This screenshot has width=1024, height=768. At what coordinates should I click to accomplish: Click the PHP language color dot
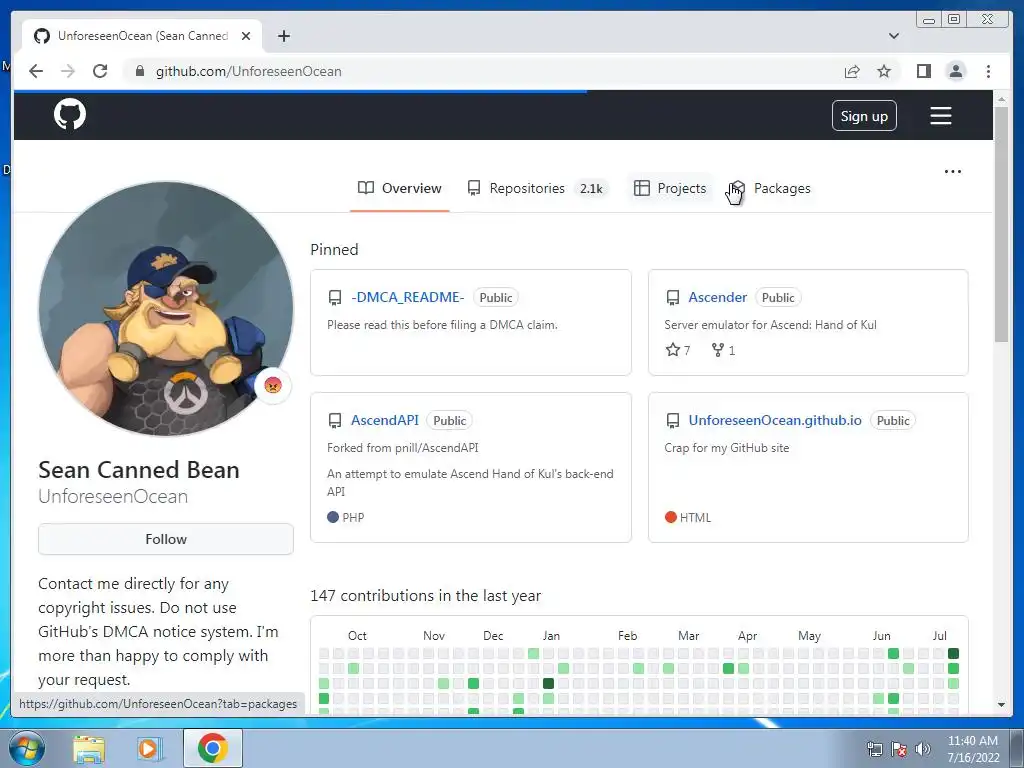(333, 517)
